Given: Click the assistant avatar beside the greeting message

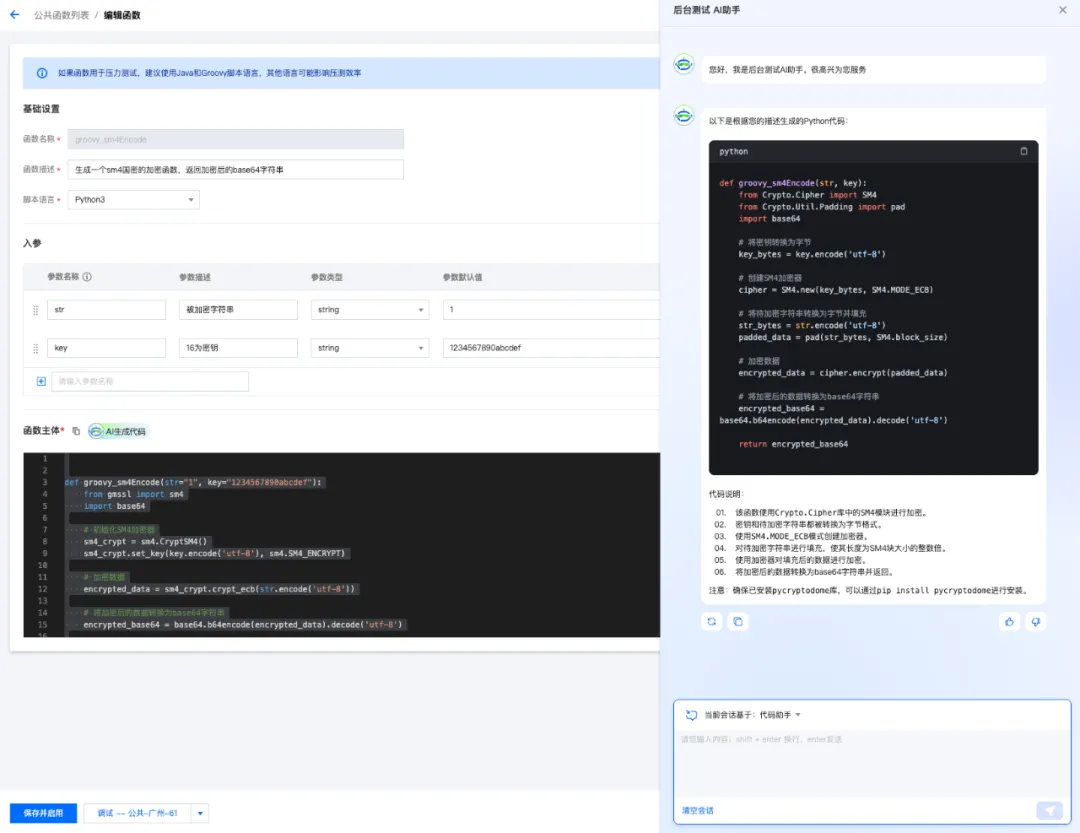Looking at the screenshot, I should pos(684,65).
